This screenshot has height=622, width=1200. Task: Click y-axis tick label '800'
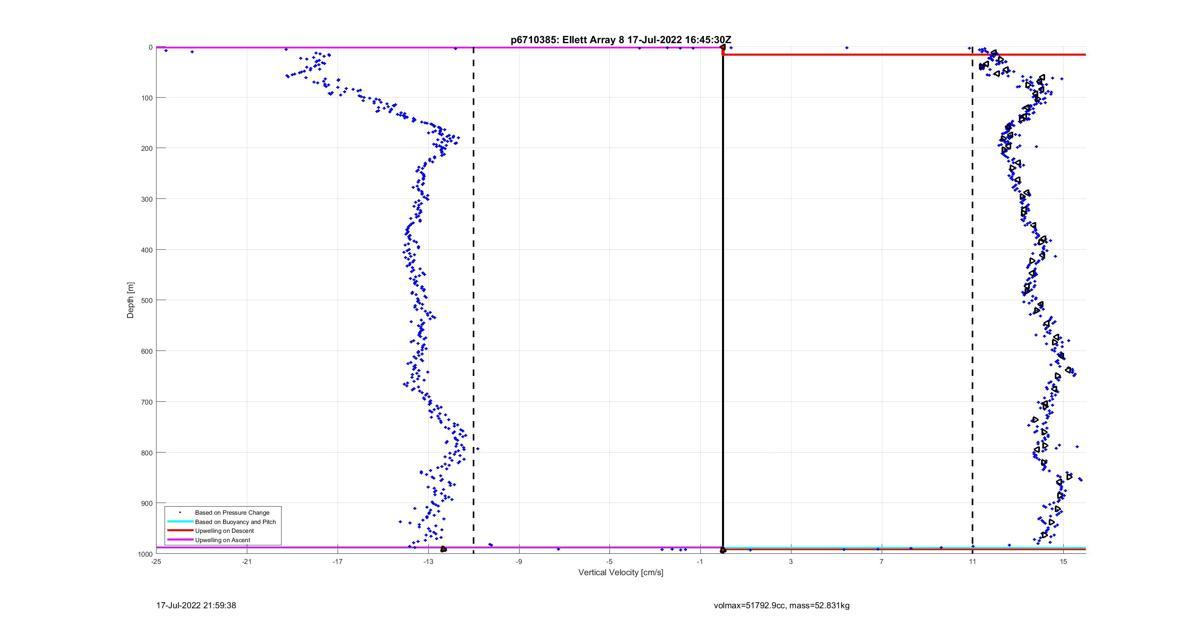coord(146,452)
